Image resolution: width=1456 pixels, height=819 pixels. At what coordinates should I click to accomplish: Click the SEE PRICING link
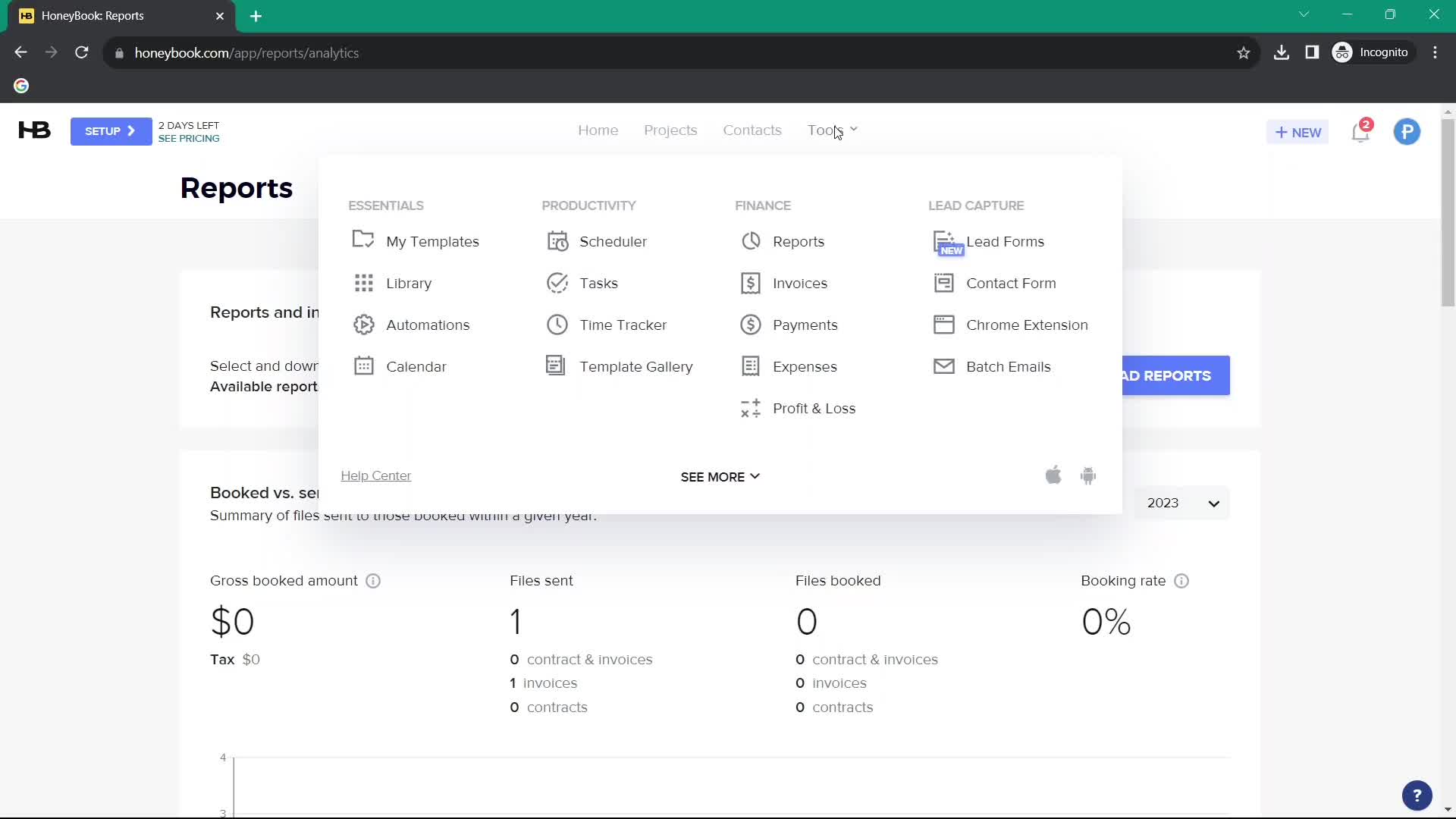[189, 139]
